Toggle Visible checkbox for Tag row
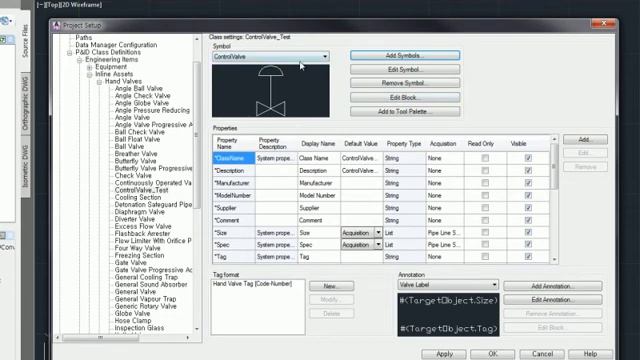 [x=528, y=257]
